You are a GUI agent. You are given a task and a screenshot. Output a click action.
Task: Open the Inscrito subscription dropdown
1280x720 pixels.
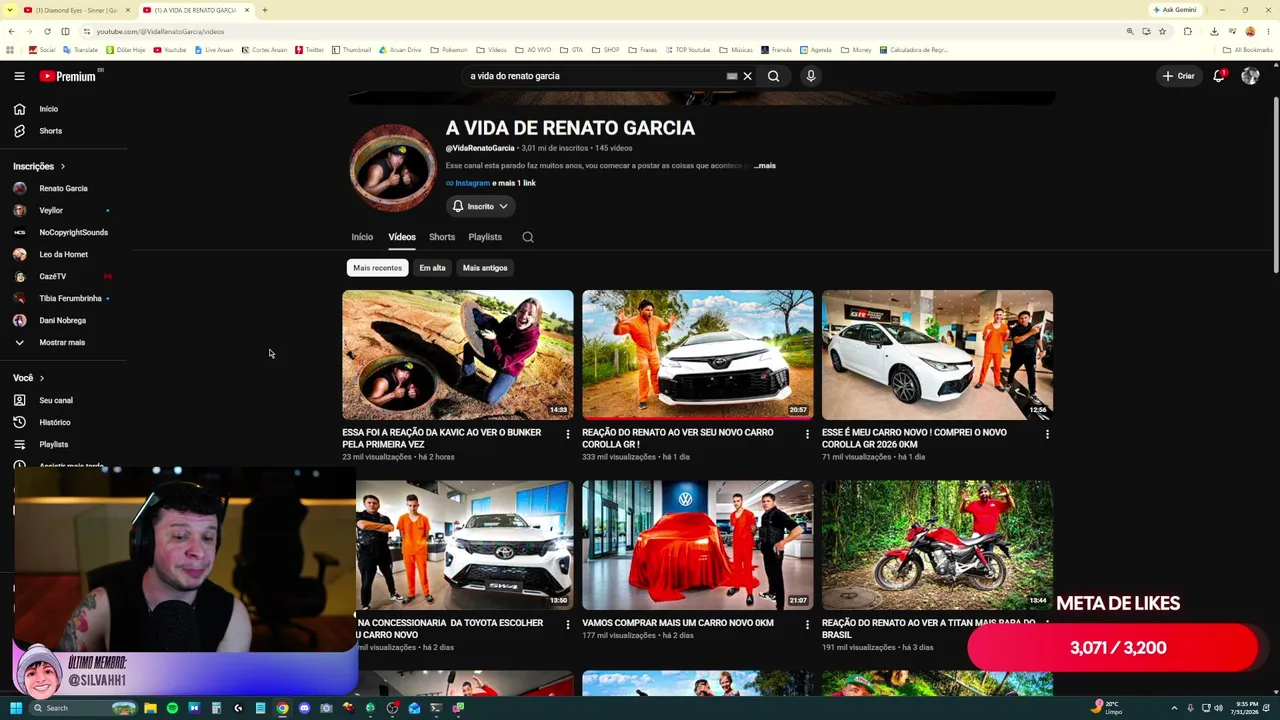coord(480,206)
